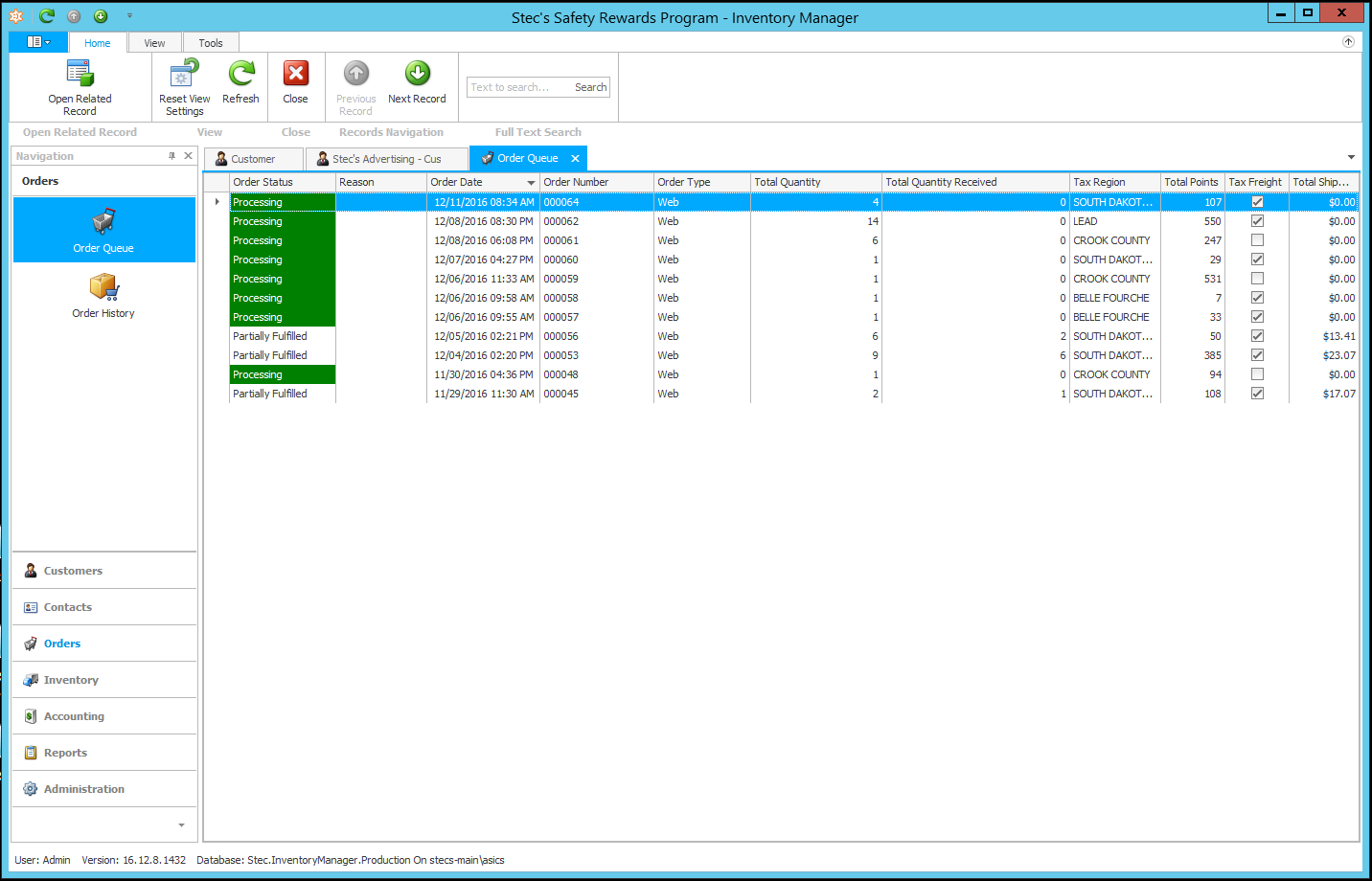1372x881 pixels.
Task: Toggle Tax Freight checkbox for order 000062
Action: point(1257,221)
